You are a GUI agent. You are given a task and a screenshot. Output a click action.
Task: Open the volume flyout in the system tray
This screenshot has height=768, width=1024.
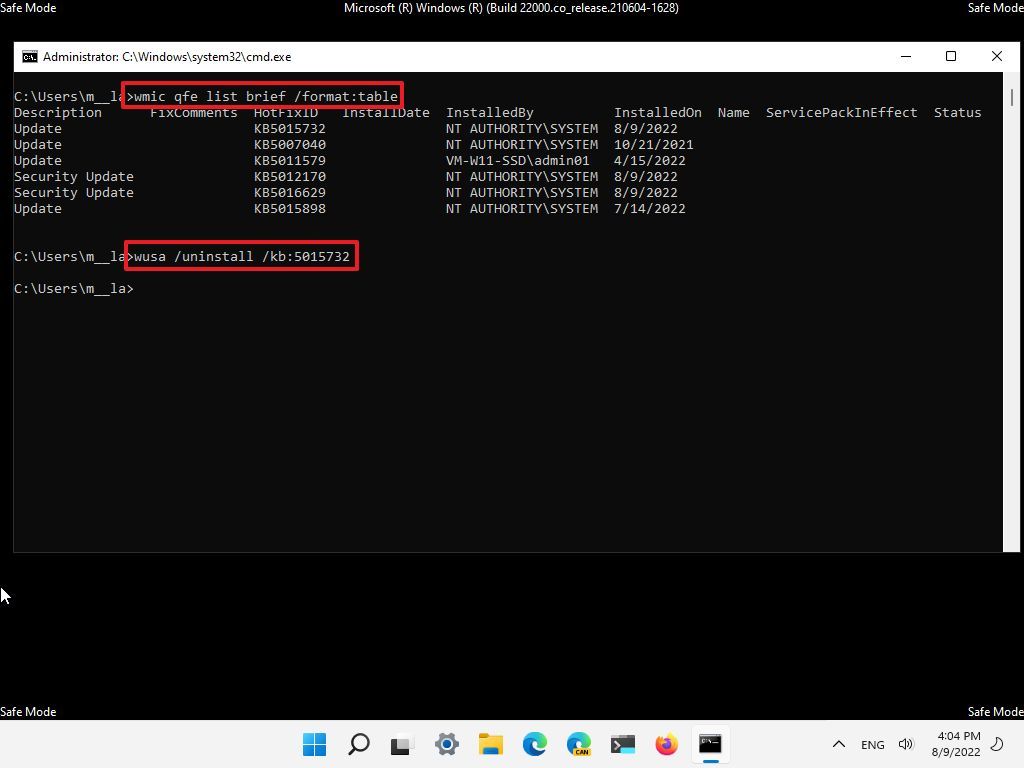point(906,744)
